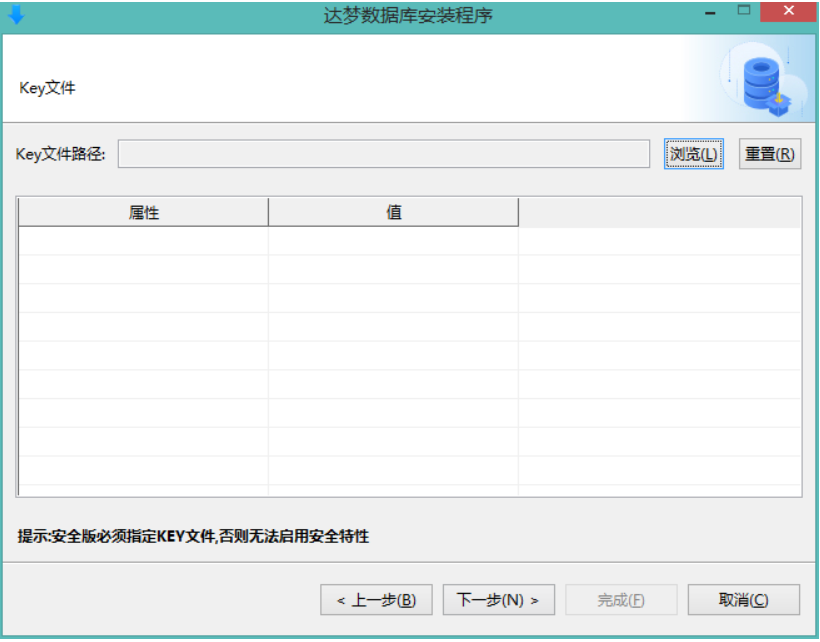Click the Key文件路径 label

click(60, 154)
